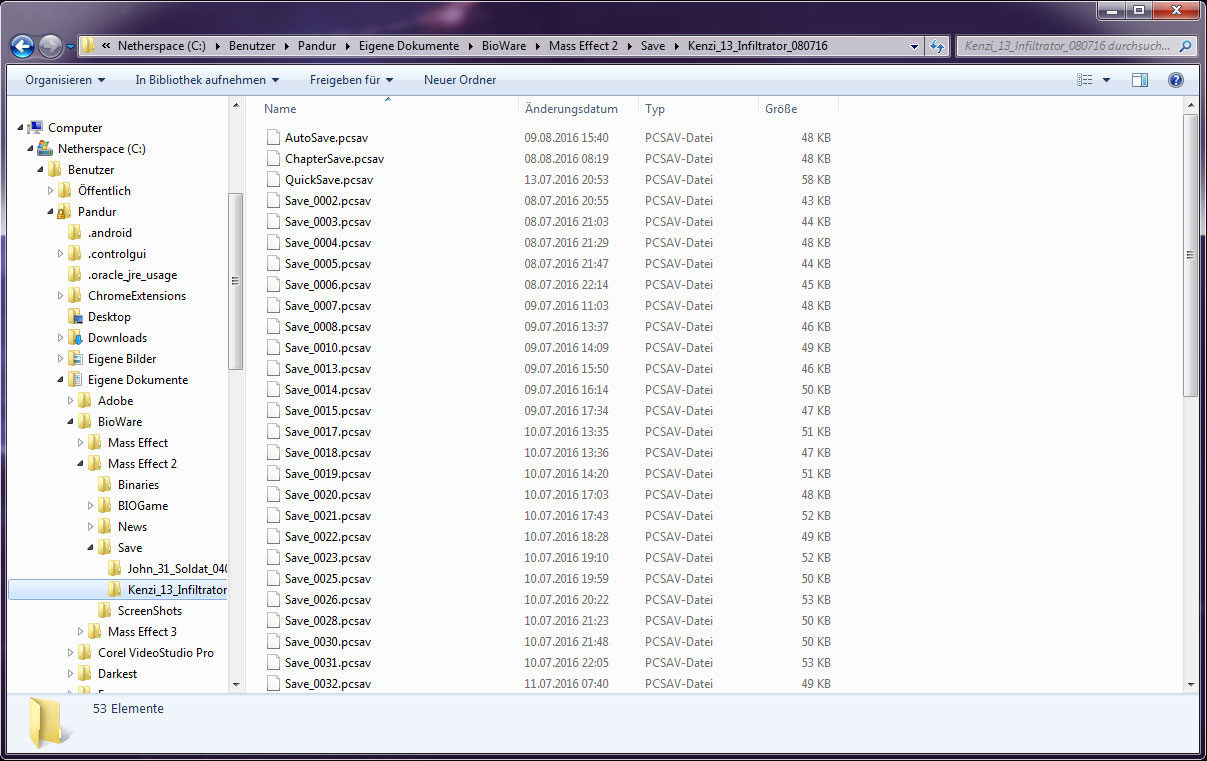
Task: Expand the Mass Effect 3 folder node
Action: [81, 632]
